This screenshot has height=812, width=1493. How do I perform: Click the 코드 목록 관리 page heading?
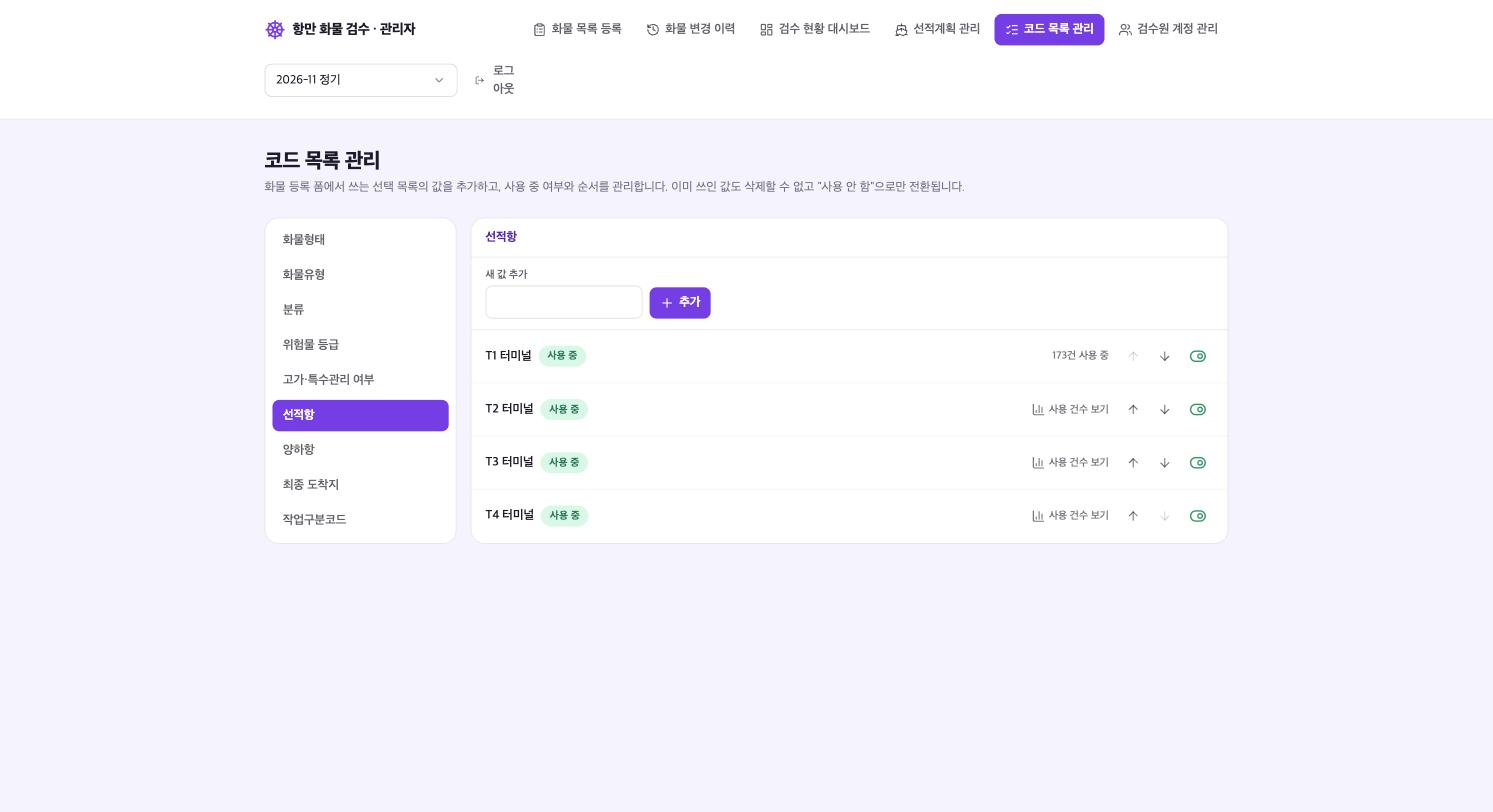pos(322,161)
